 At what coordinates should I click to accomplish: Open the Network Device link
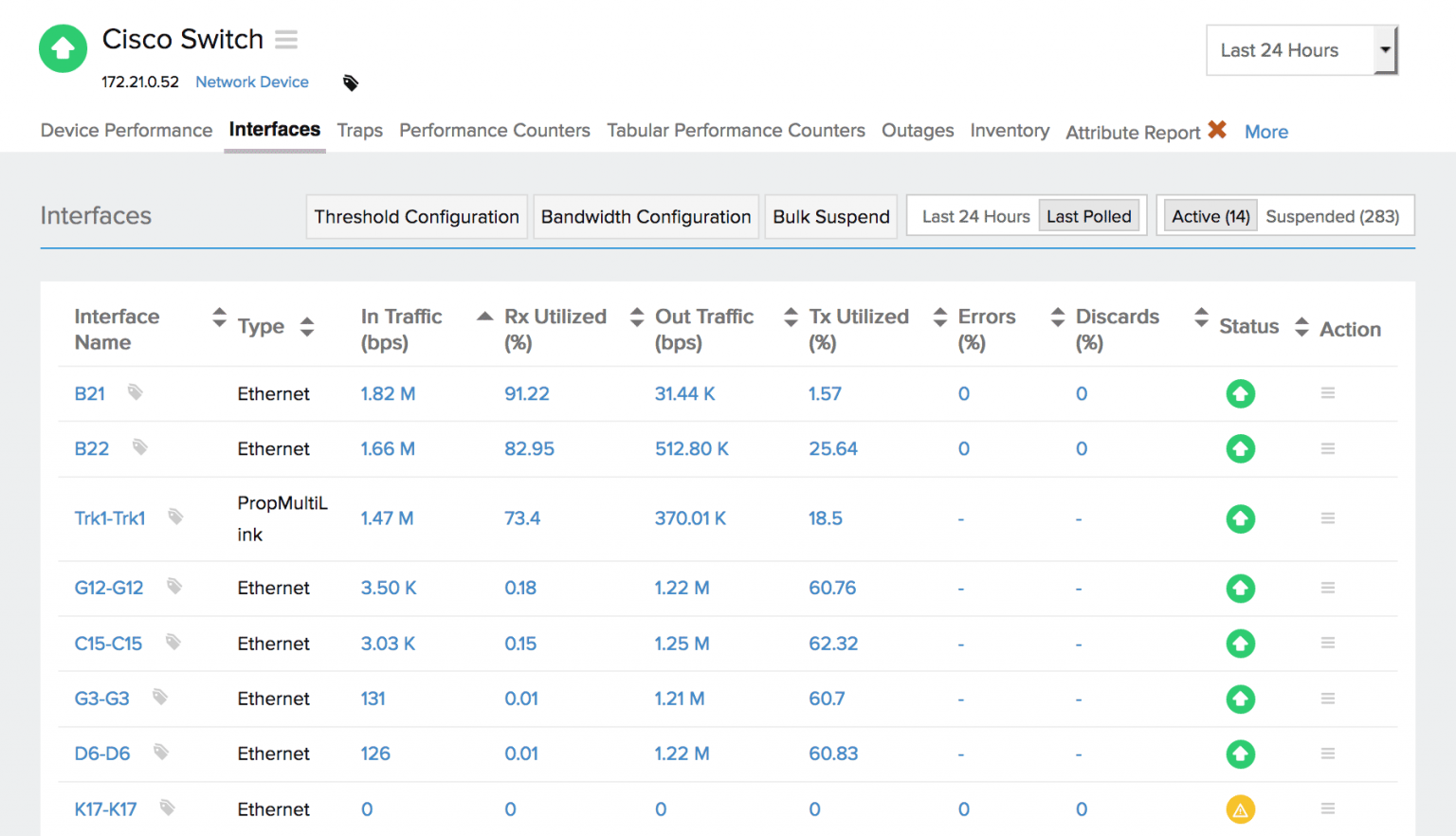click(x=251, y=82)
